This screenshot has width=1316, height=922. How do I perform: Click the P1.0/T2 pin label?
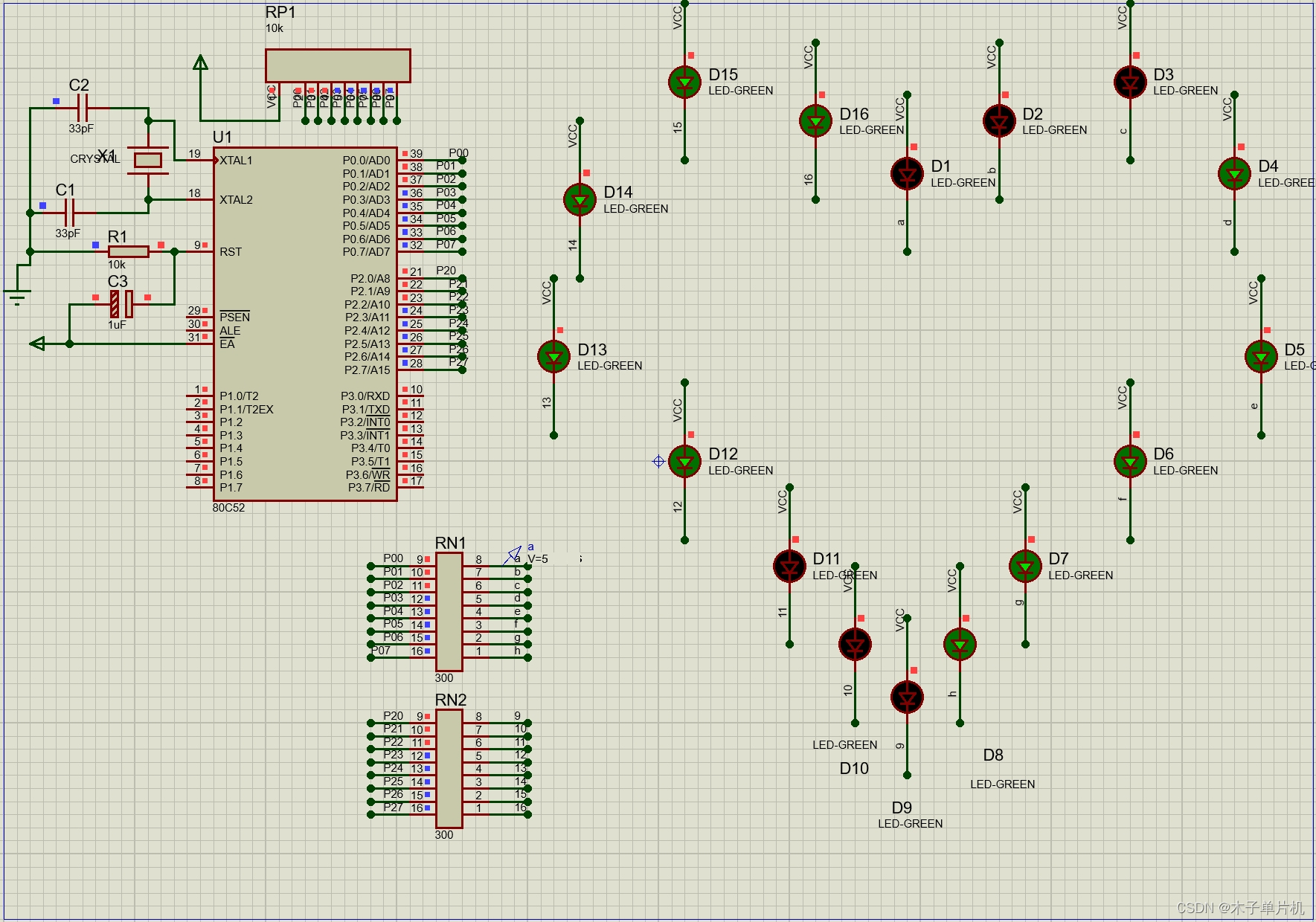click(239, 396)
